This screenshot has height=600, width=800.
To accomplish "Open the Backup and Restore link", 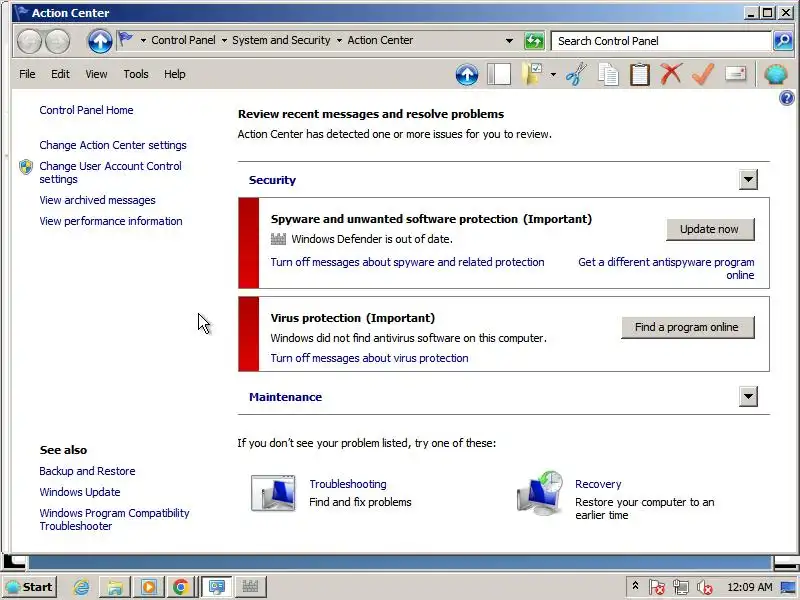I will pyautogui.click(x=87, y=471).
